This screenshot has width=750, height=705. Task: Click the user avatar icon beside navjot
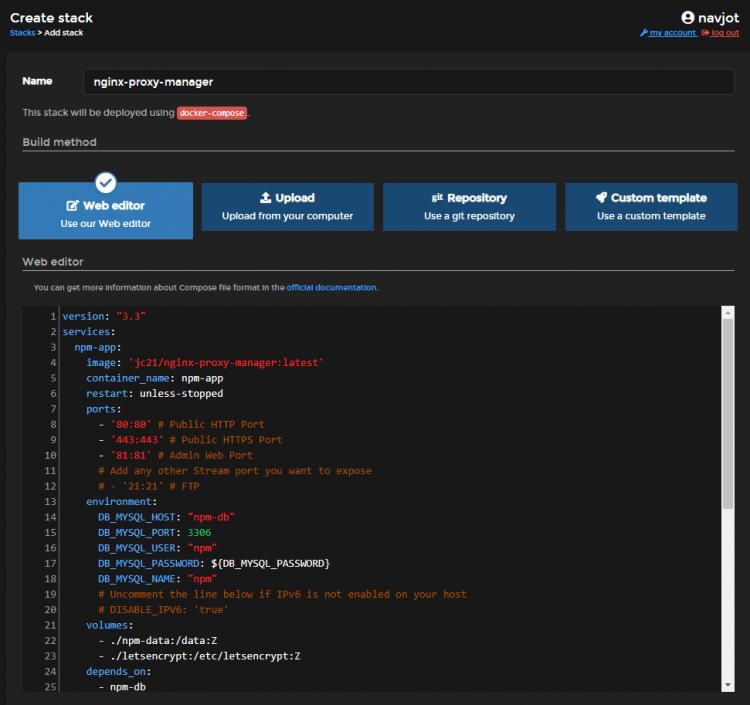point(688,17)
